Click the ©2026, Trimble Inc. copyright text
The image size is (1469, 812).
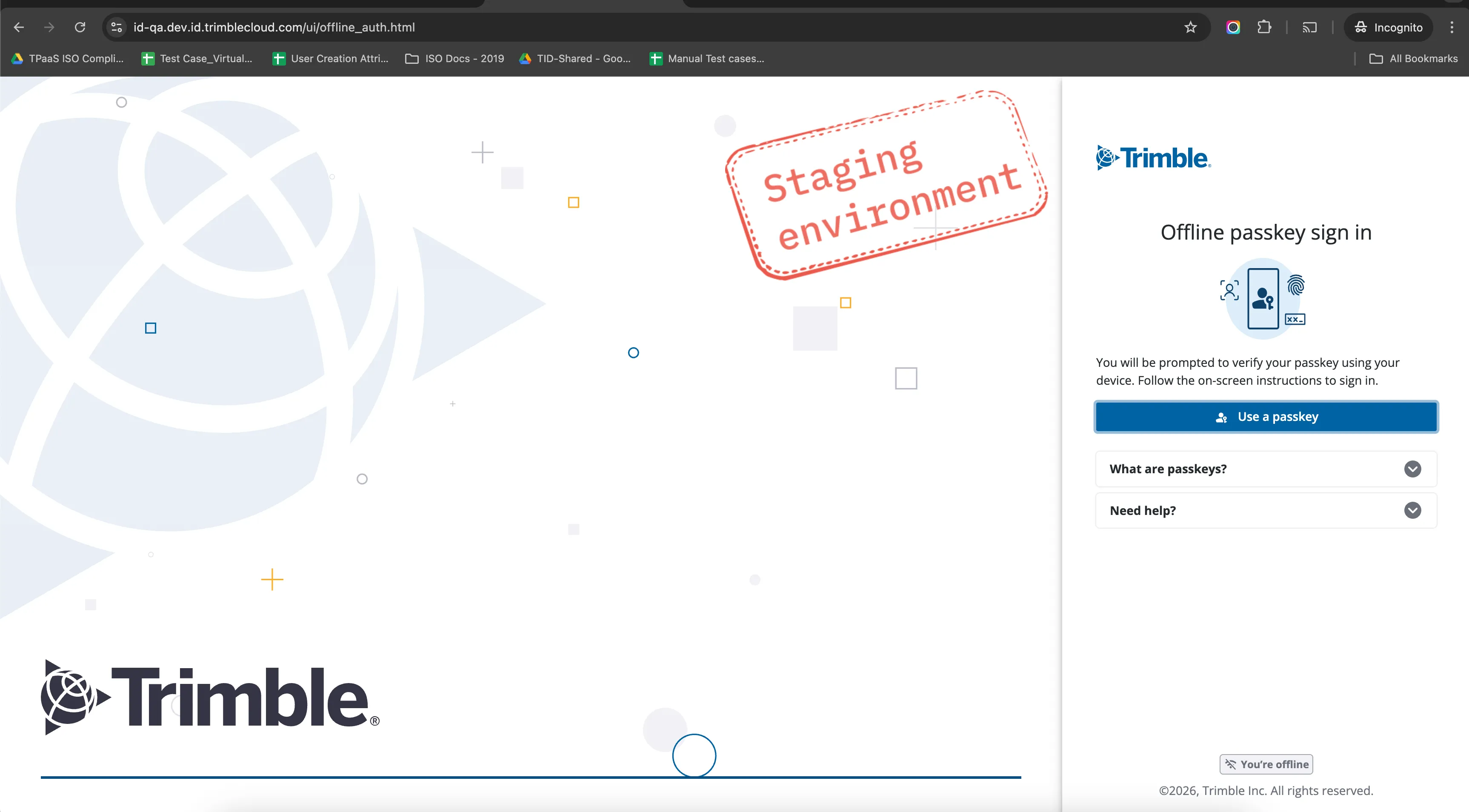(1266, 791)
